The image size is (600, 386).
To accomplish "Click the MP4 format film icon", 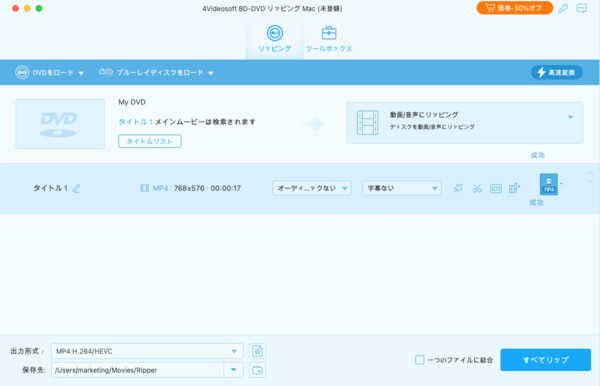I will (144, 188).
